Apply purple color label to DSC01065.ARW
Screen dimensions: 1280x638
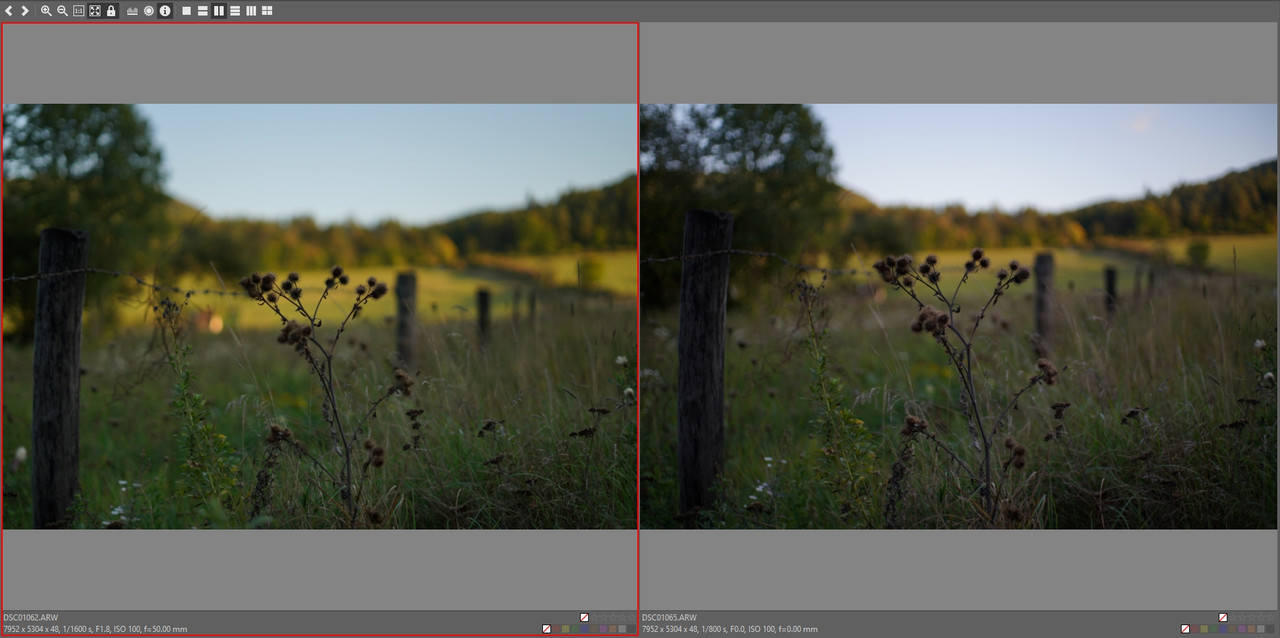coord(1242,629)
